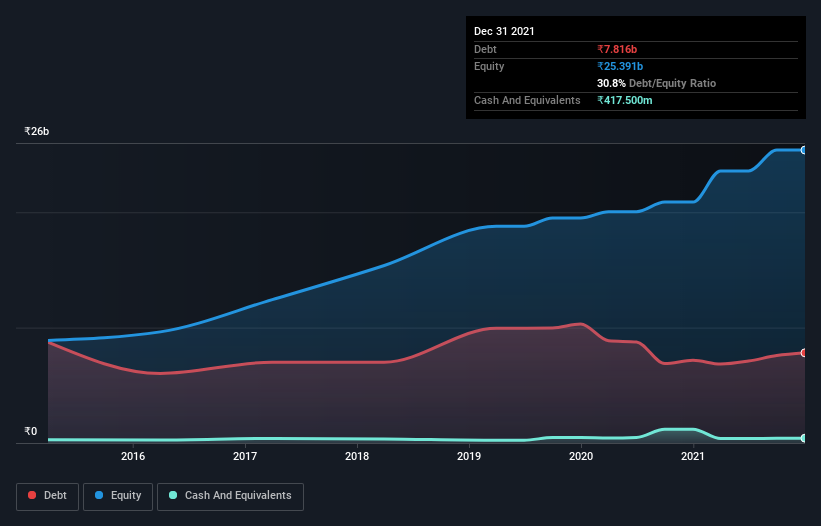This screenshot has height=526, width=821.
Task: Click the 2016 x-axis label
Action: click(133, 456)
